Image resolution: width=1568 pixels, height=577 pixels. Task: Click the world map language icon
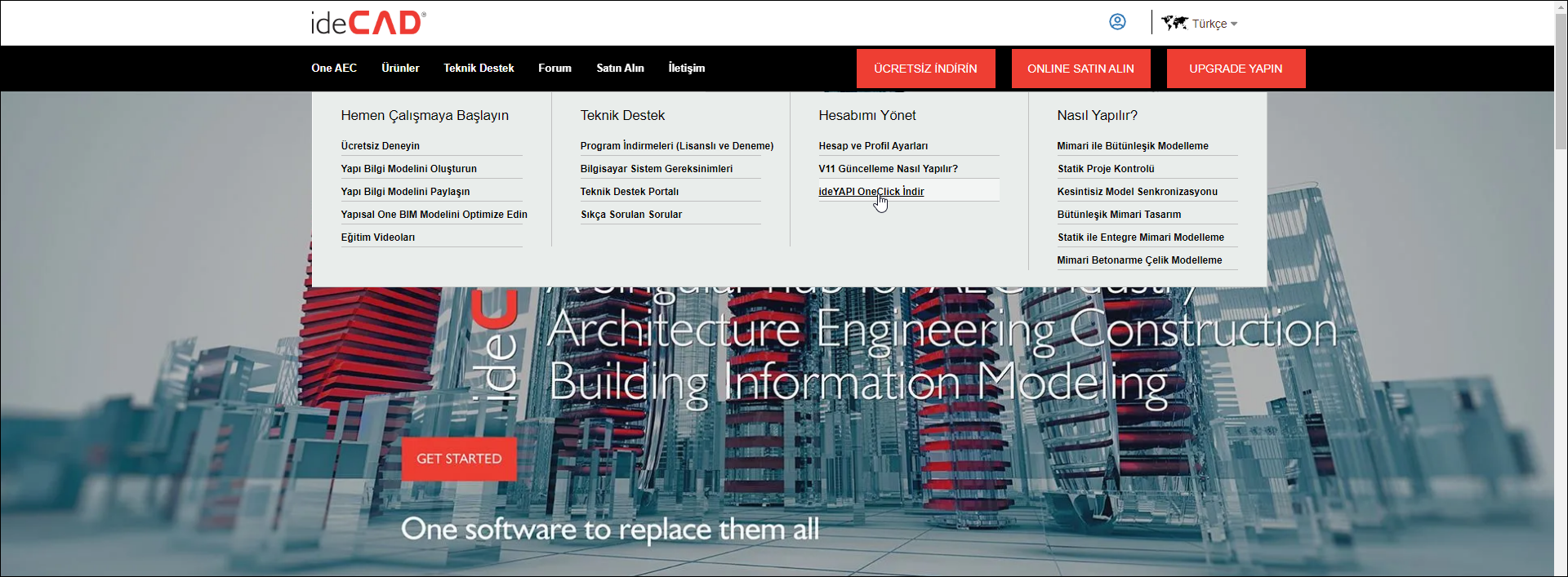1174,23
